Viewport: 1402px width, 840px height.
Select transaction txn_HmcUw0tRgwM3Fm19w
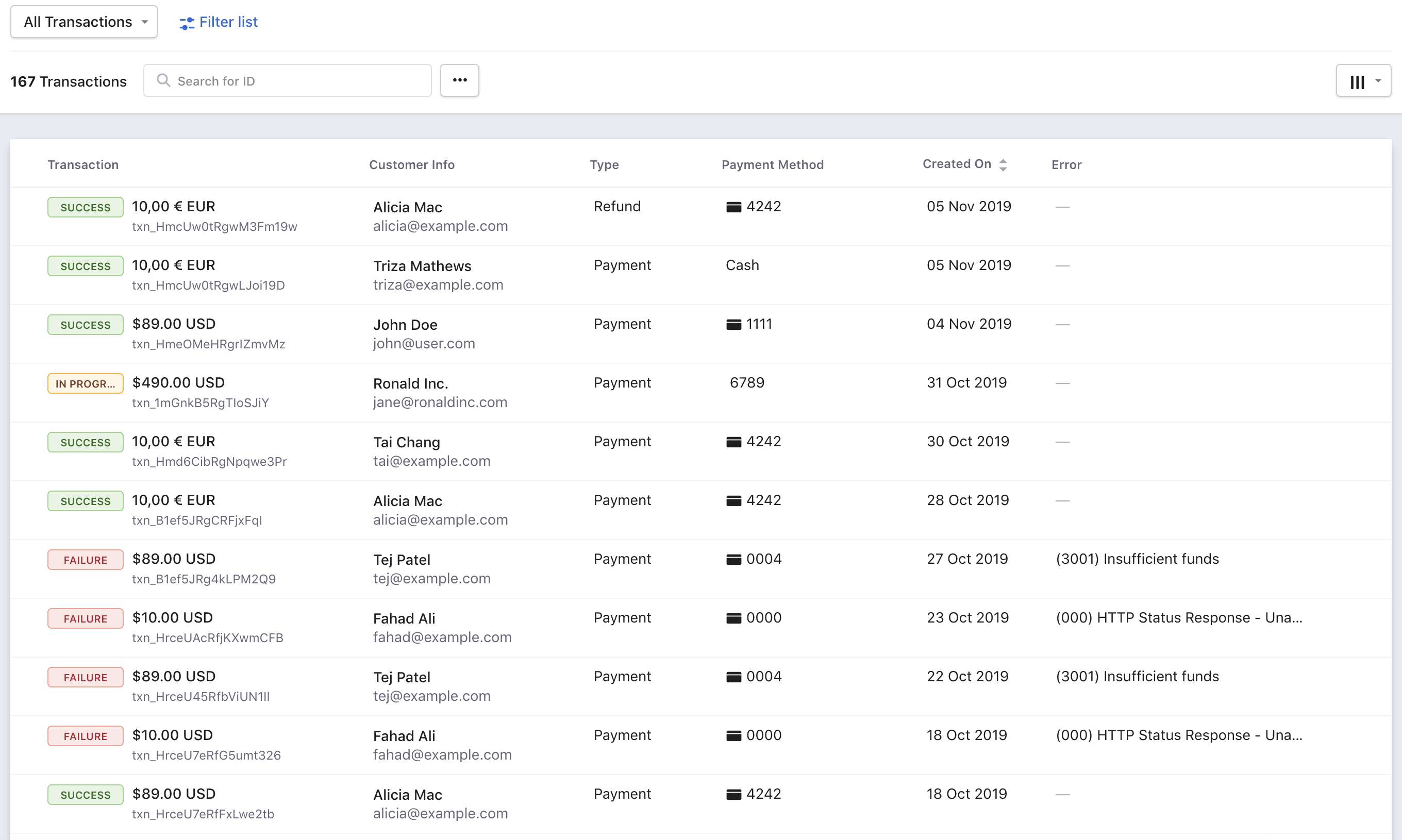(214, 226)
